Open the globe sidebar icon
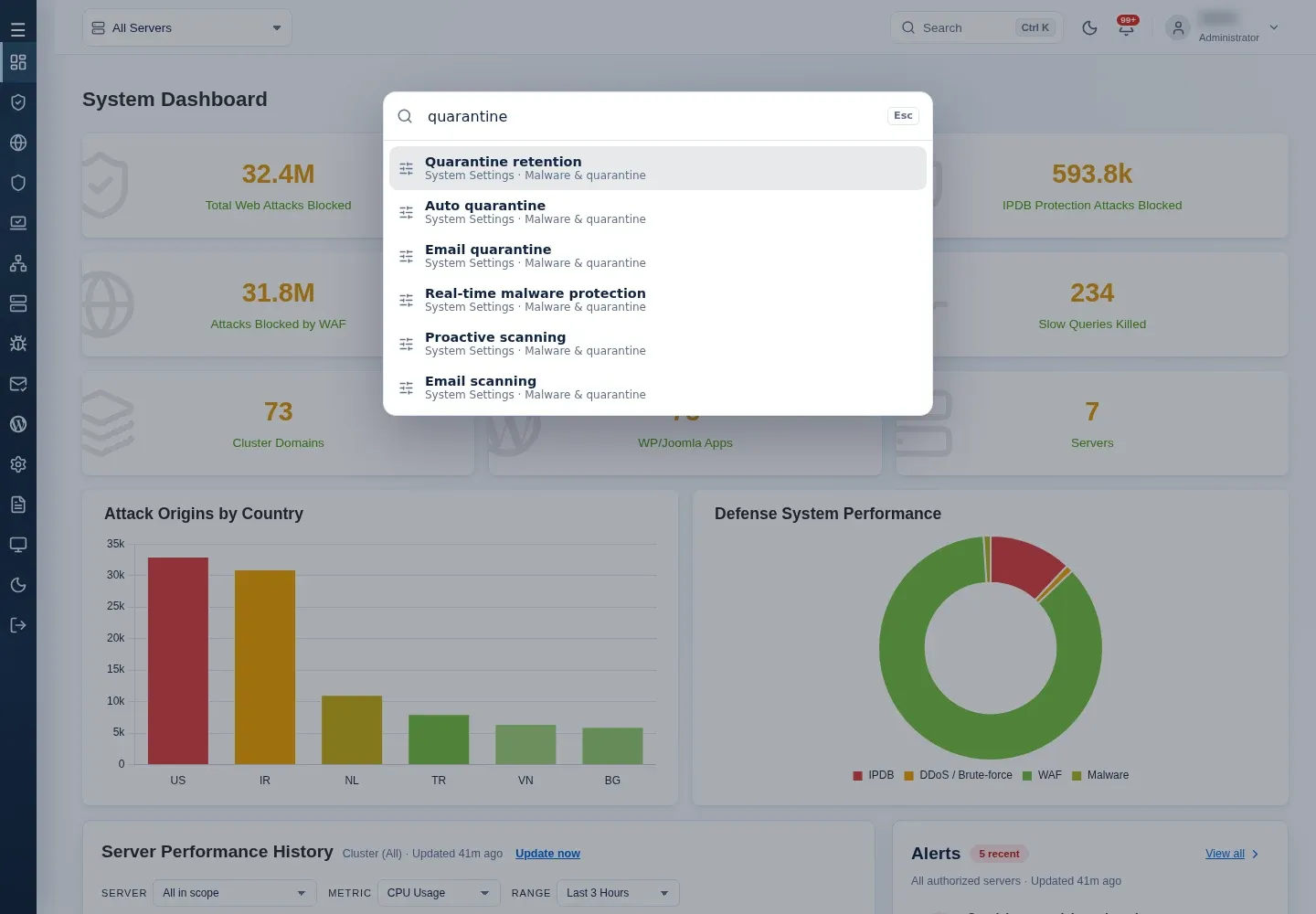This screenshot has height=914, width=1316. 18,143
